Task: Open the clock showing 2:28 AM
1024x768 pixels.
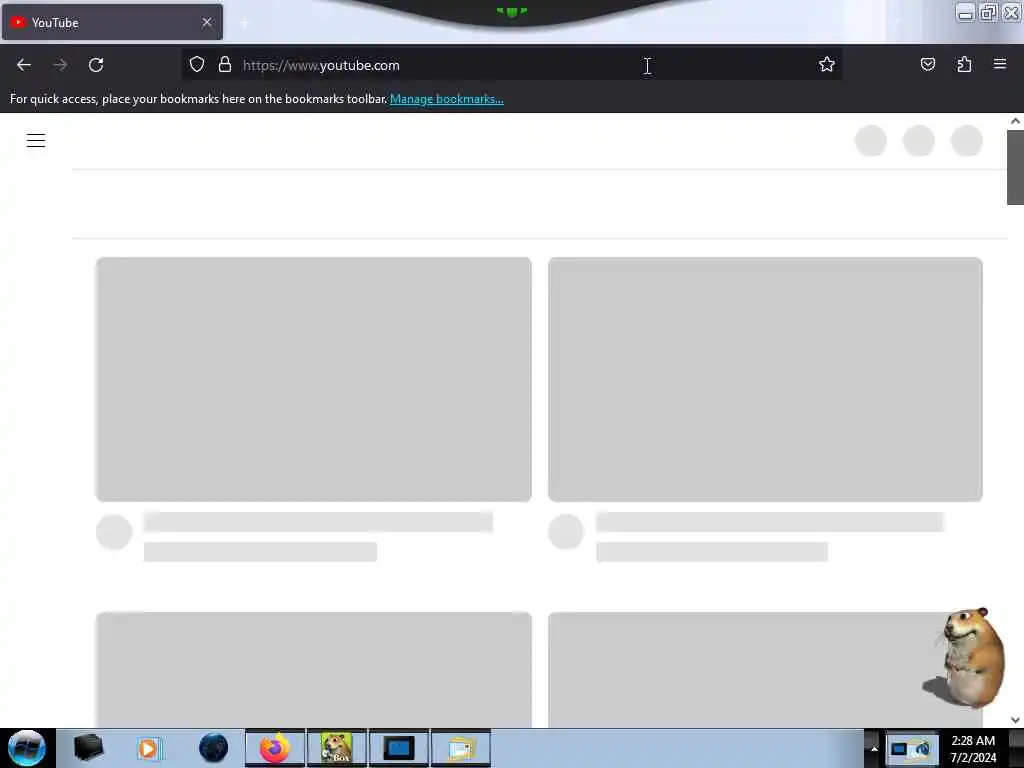Action: (973, 748)
